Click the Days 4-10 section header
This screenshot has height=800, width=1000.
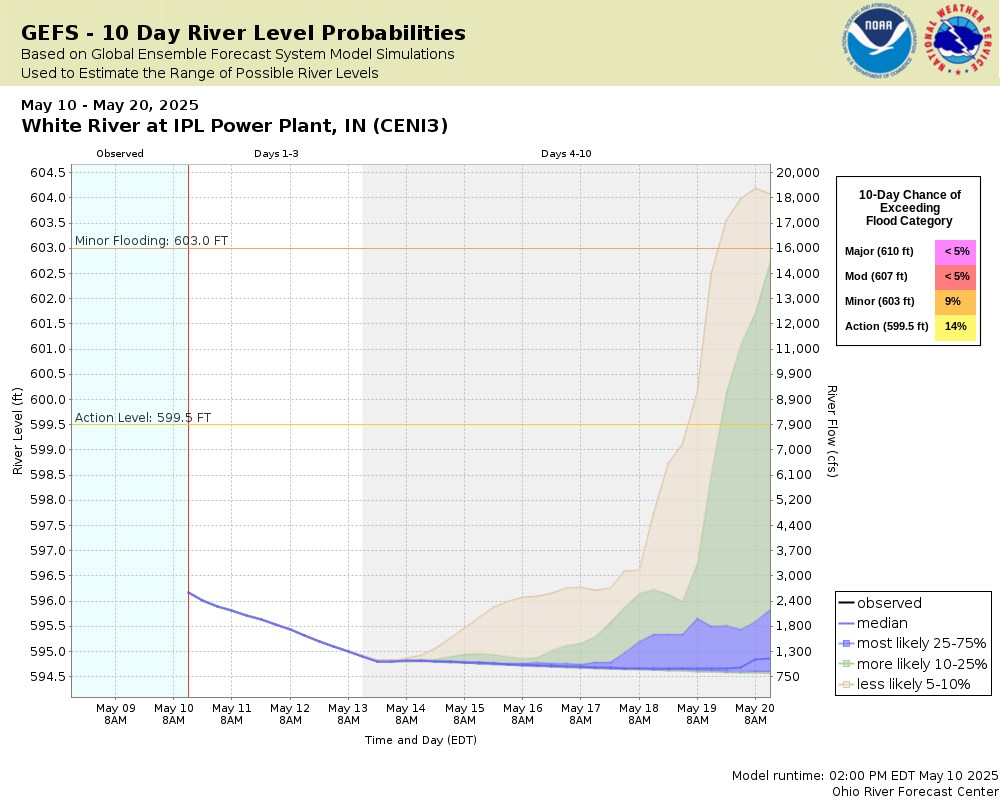(566, 154)
